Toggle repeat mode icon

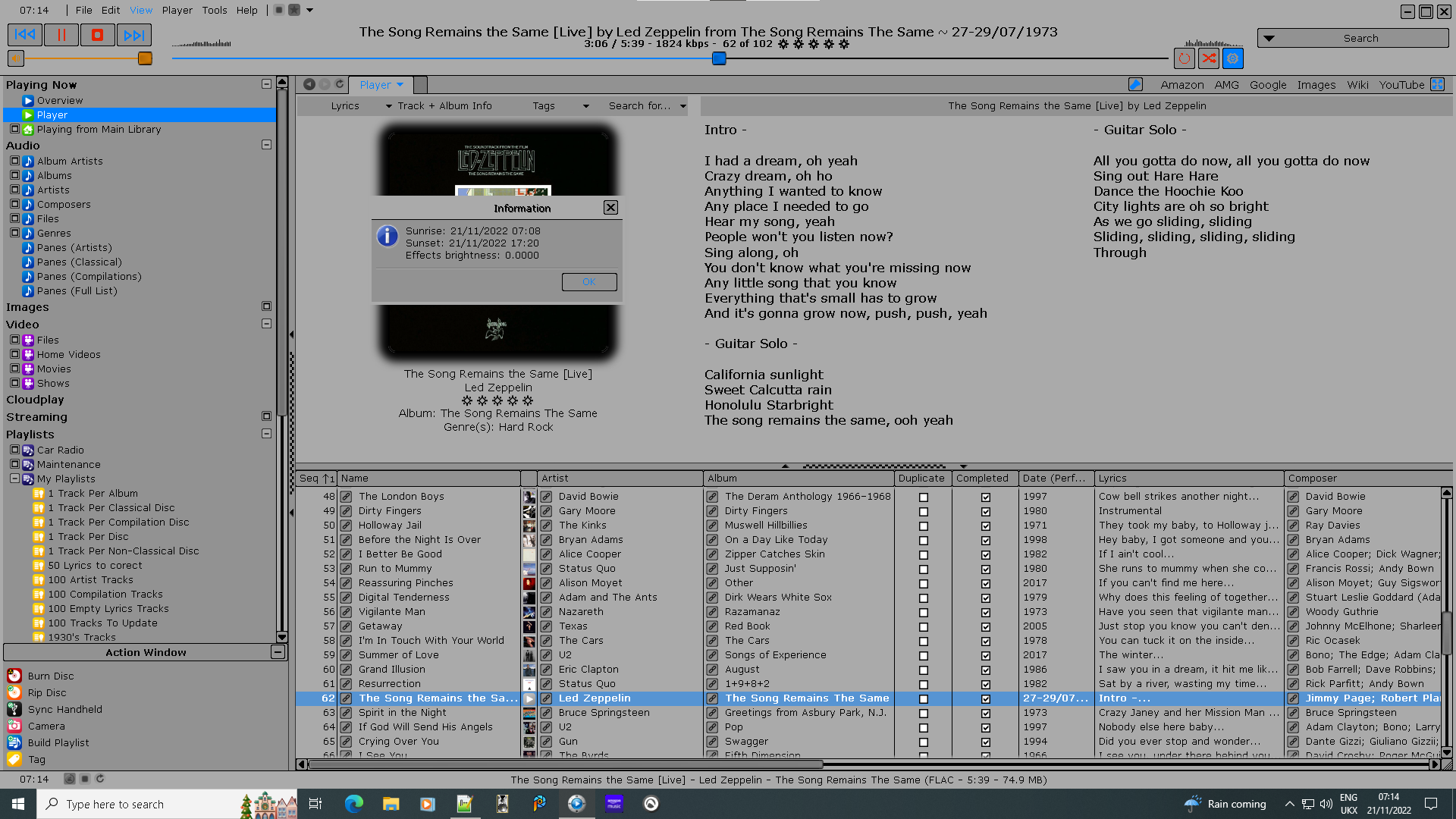click(1185, 58)
